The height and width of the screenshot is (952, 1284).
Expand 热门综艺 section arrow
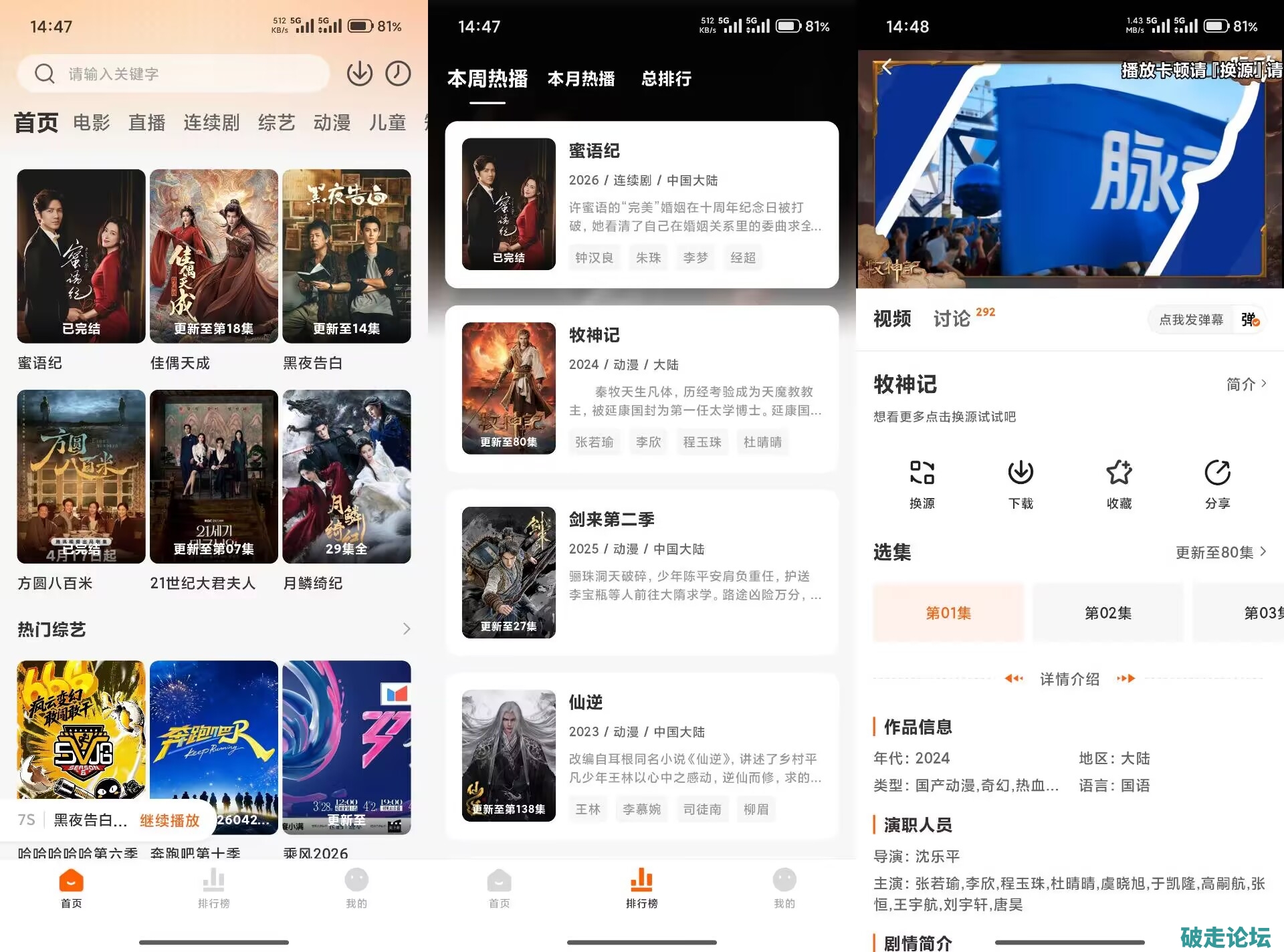coord(406,629)
